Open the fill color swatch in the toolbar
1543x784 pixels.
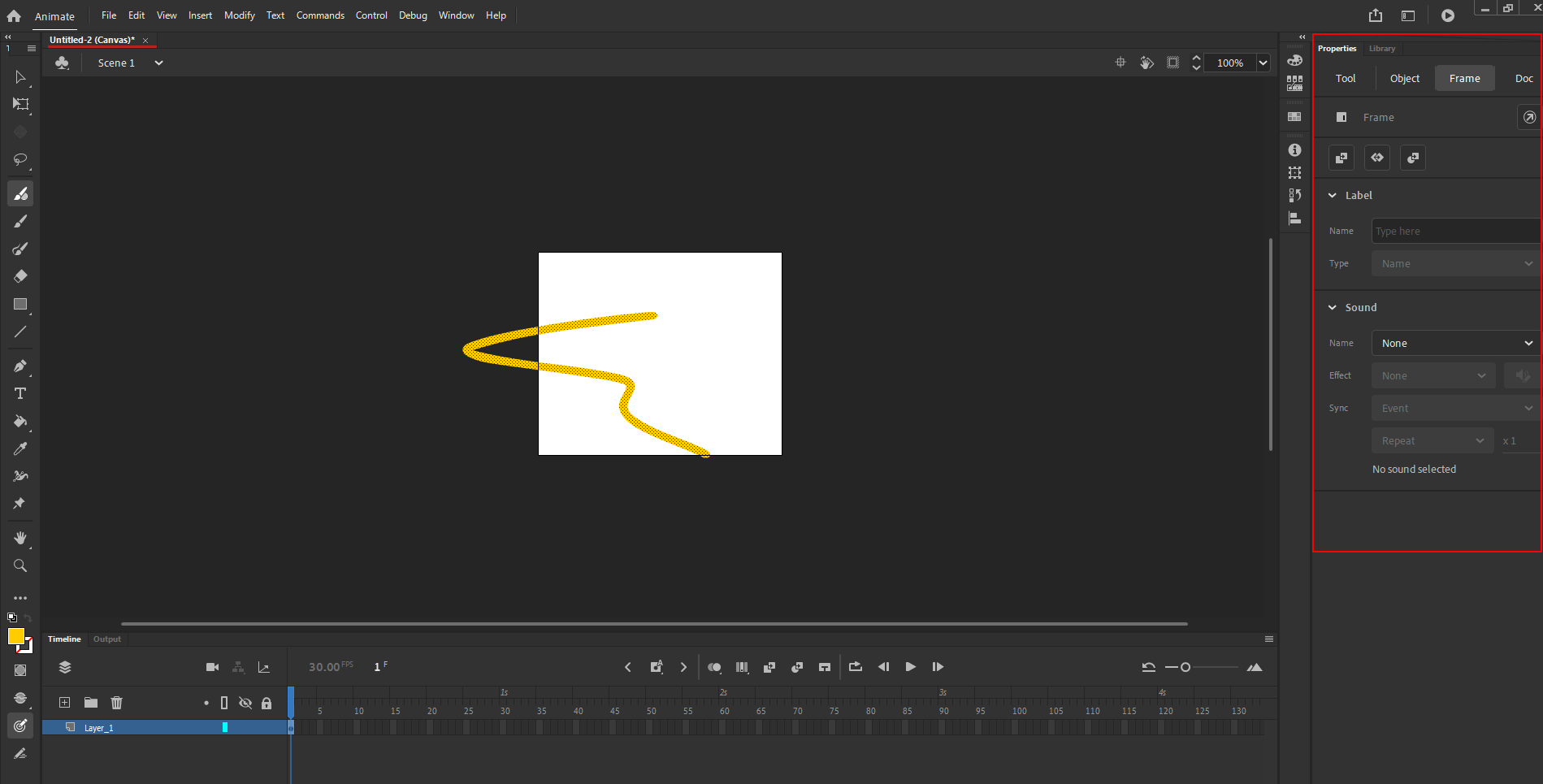coord(18,638)
